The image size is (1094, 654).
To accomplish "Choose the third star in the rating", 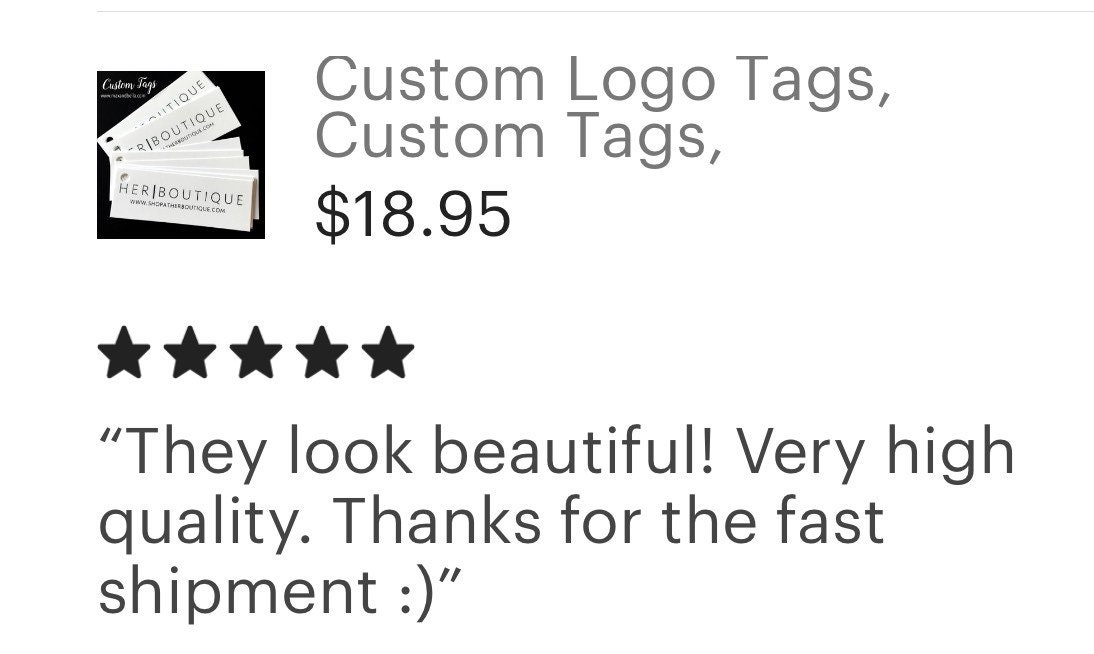I will click(256, 352).
